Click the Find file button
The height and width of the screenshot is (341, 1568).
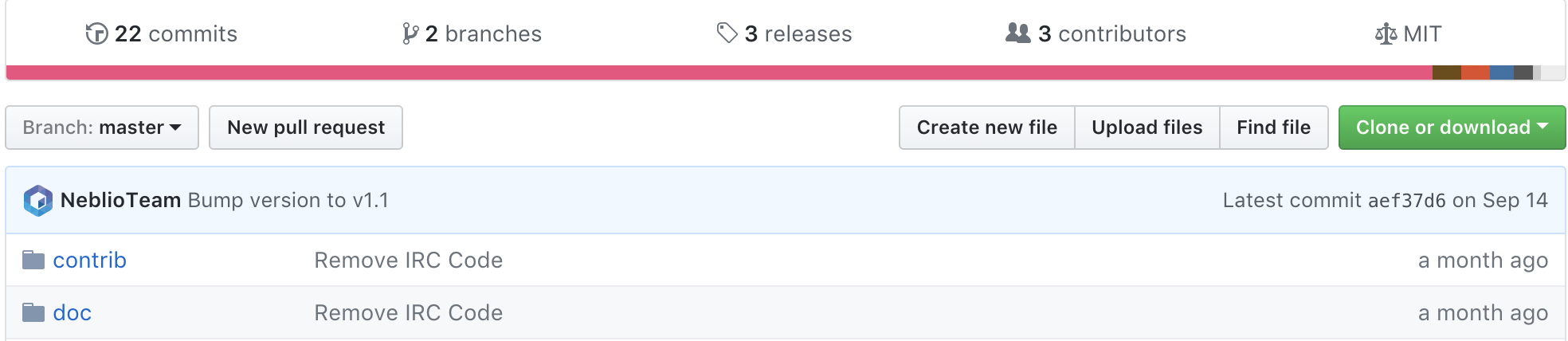[x=1274, y=127]
